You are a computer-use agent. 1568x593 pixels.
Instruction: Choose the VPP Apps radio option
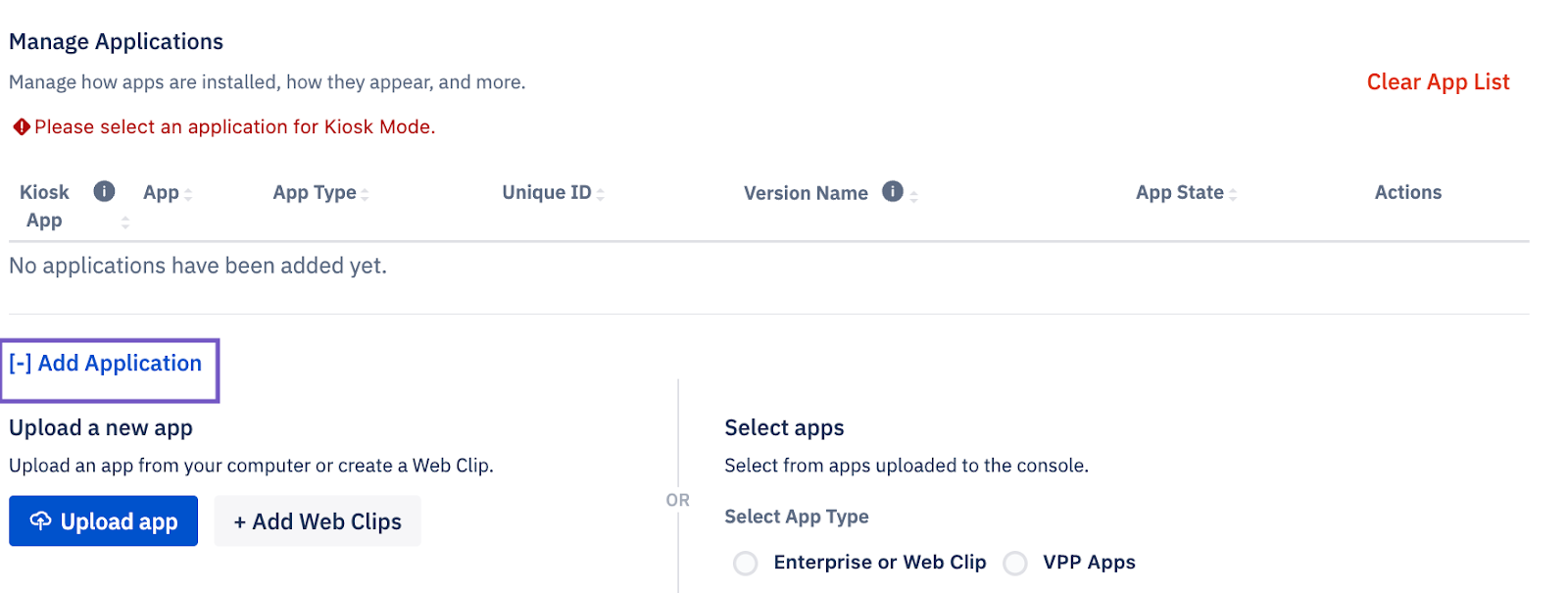(1015, 563)
